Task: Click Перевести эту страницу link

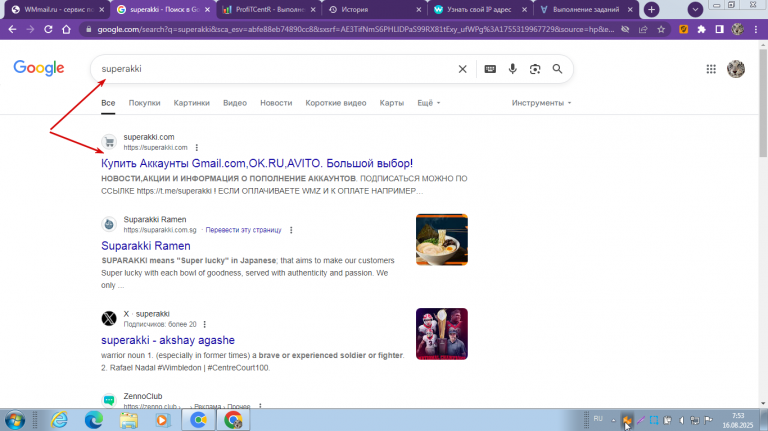Action: (243, 230)
